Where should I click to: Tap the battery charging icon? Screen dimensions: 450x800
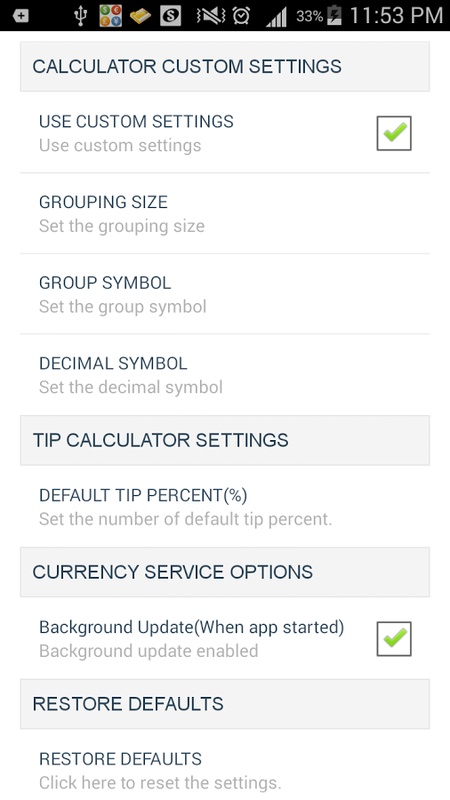tap(334, 16)
